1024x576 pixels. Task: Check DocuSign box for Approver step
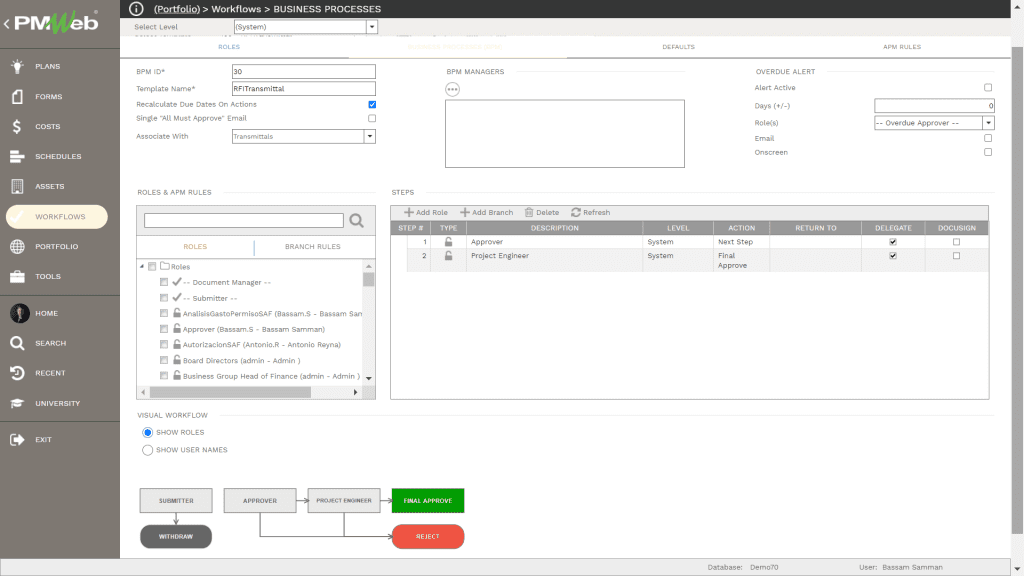coord(957,242)
